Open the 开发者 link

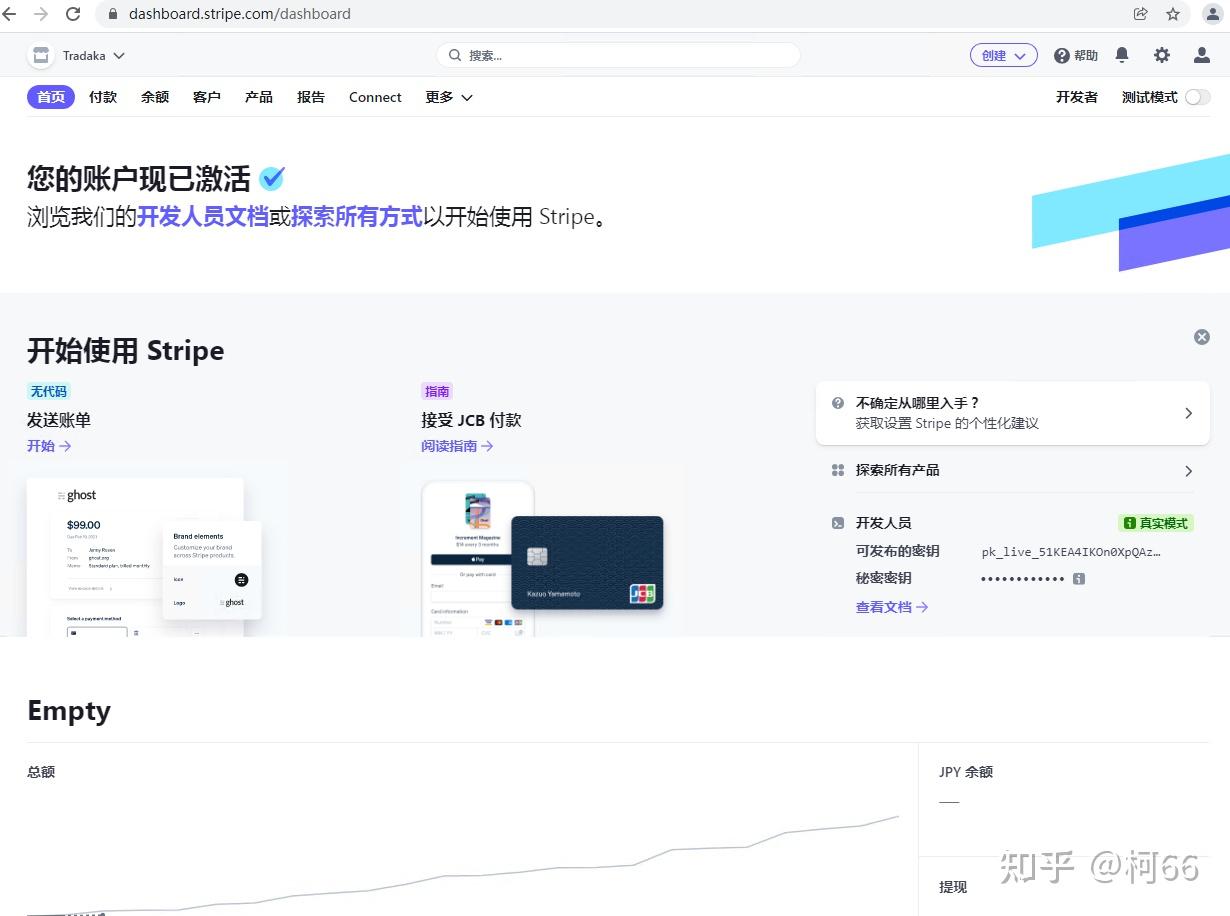(x=1077, y=97)
